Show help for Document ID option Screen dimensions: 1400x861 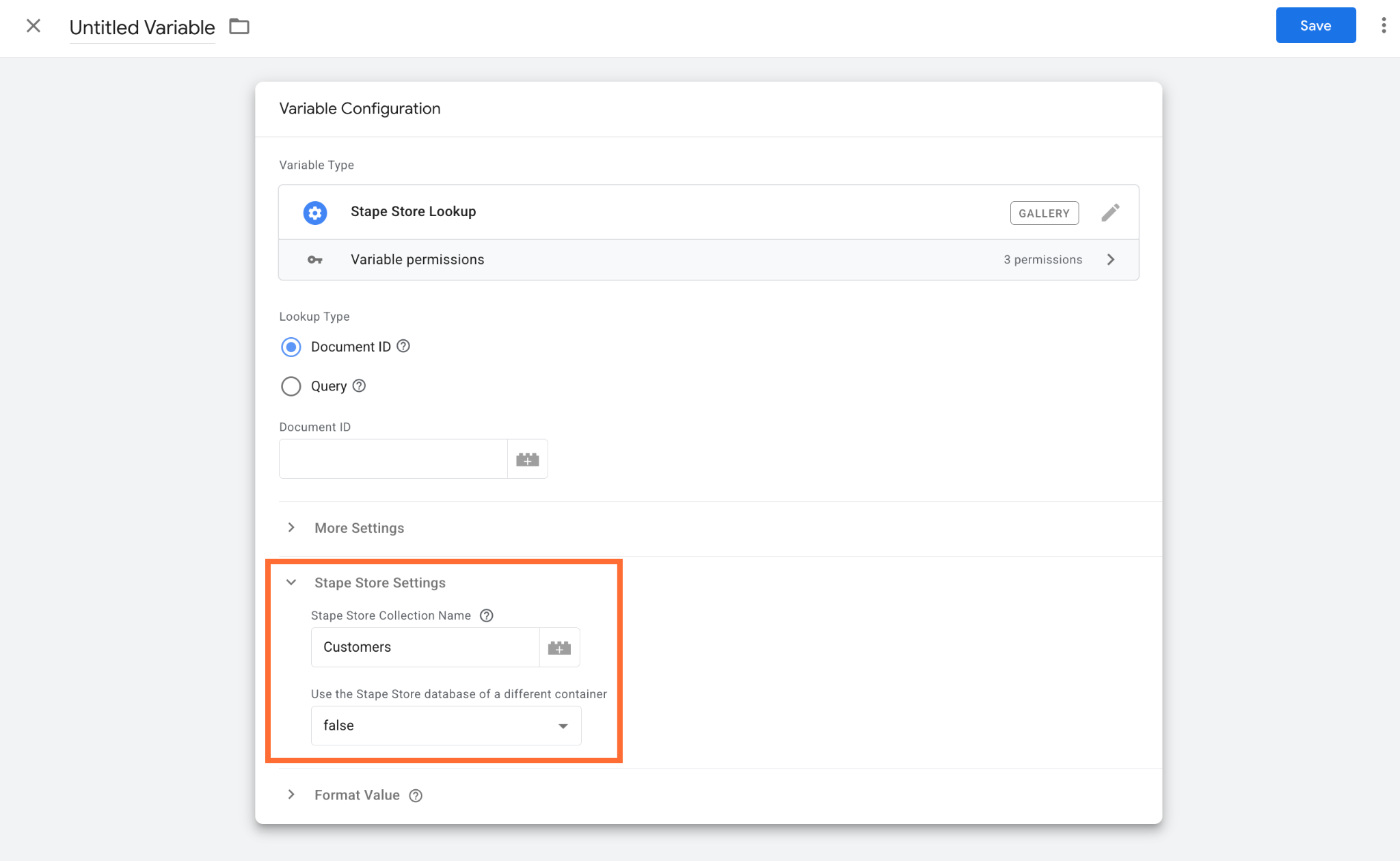coord(403,346)
